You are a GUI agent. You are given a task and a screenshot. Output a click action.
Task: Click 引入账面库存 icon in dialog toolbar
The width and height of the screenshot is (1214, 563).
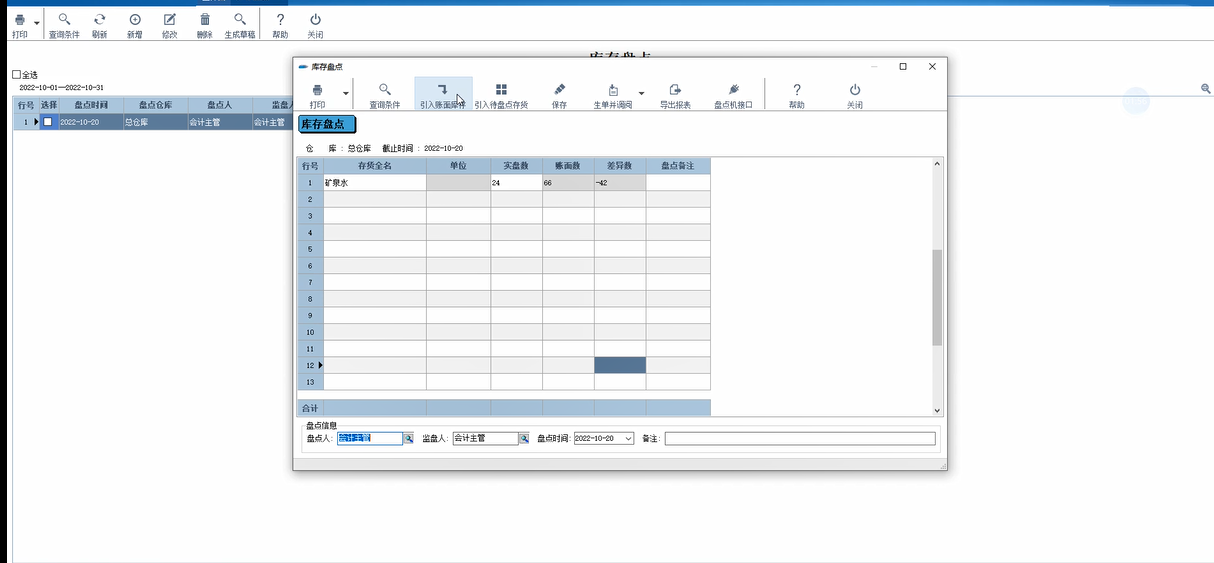point(443,90)
